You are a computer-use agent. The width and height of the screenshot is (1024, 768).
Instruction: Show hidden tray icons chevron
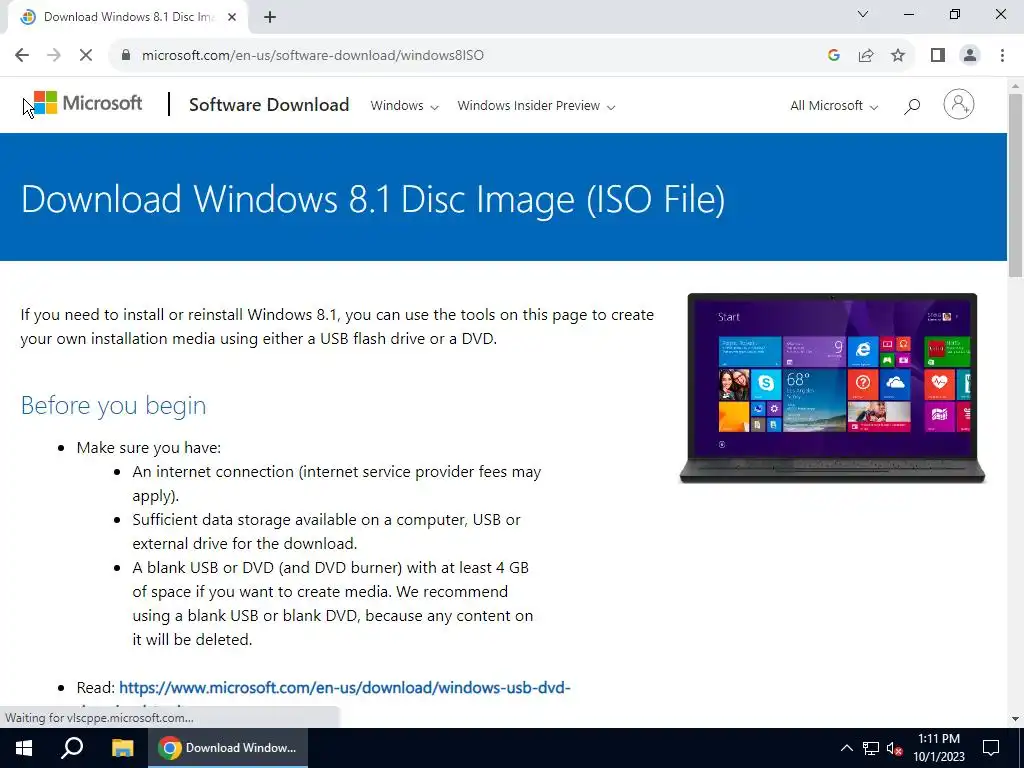tap(846, 748)
